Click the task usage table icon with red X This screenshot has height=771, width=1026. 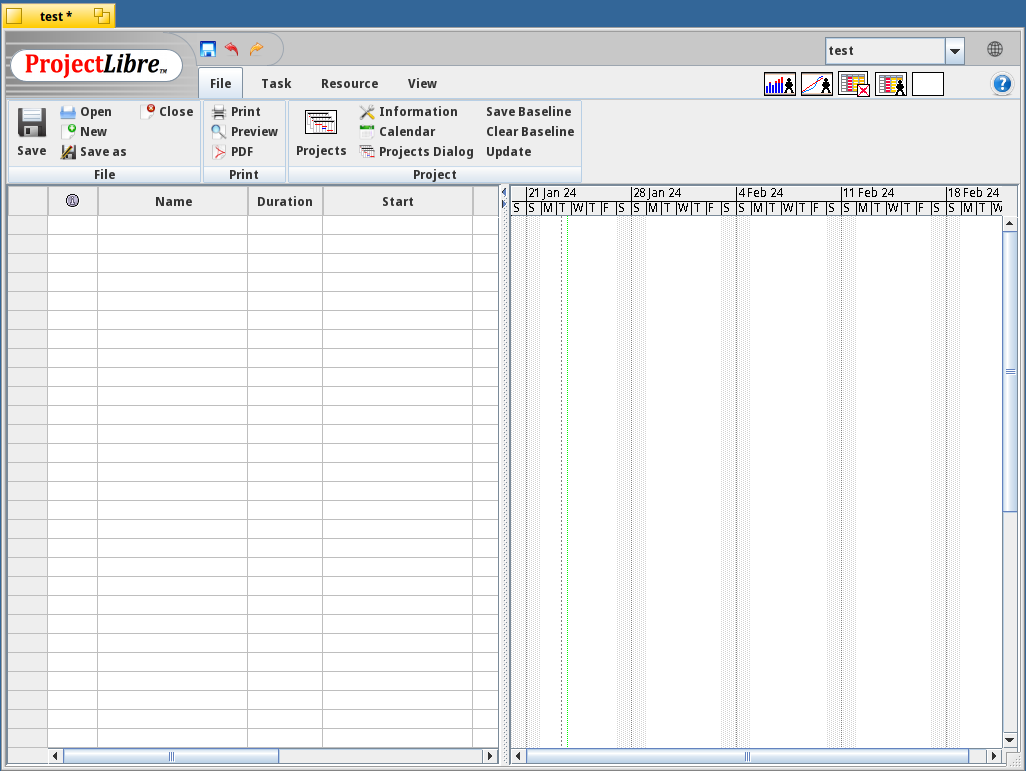(854, 84)
